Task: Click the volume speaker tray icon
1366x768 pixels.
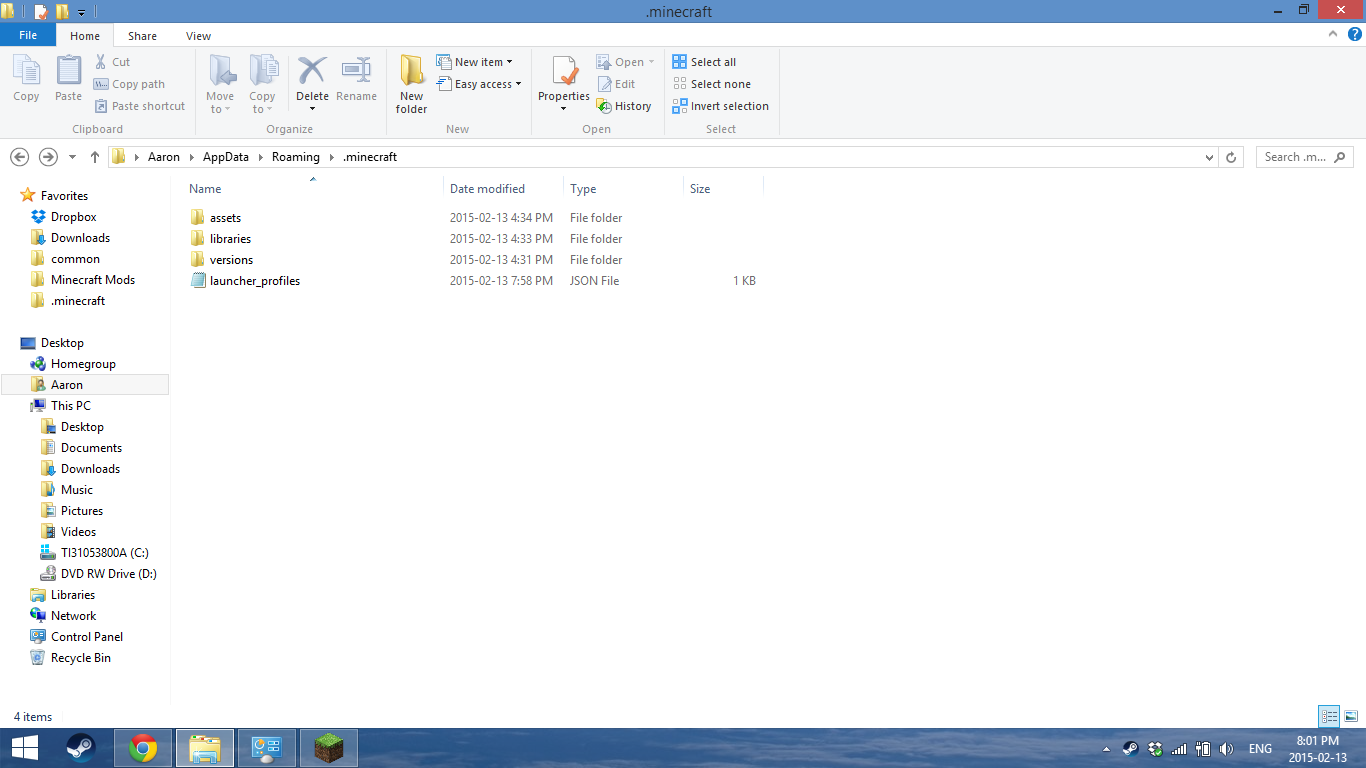Action: click(x=1227, y=749)
